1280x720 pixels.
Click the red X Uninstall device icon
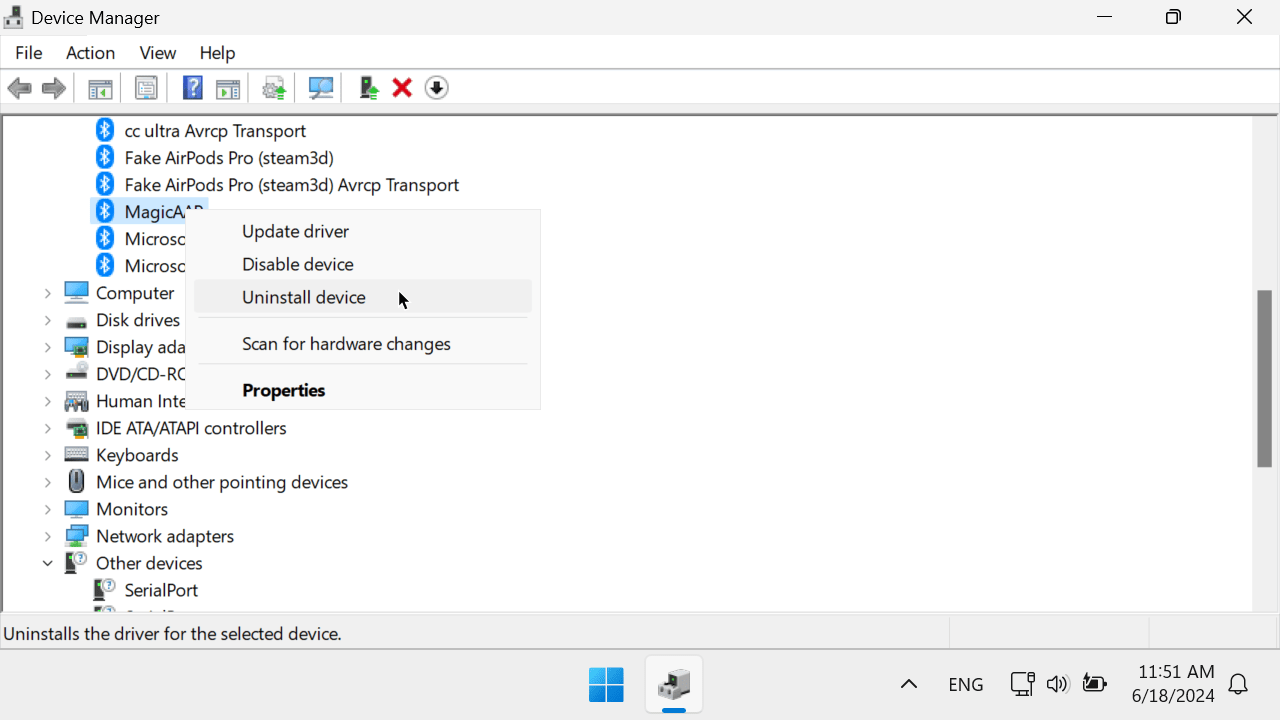point(402,88)
